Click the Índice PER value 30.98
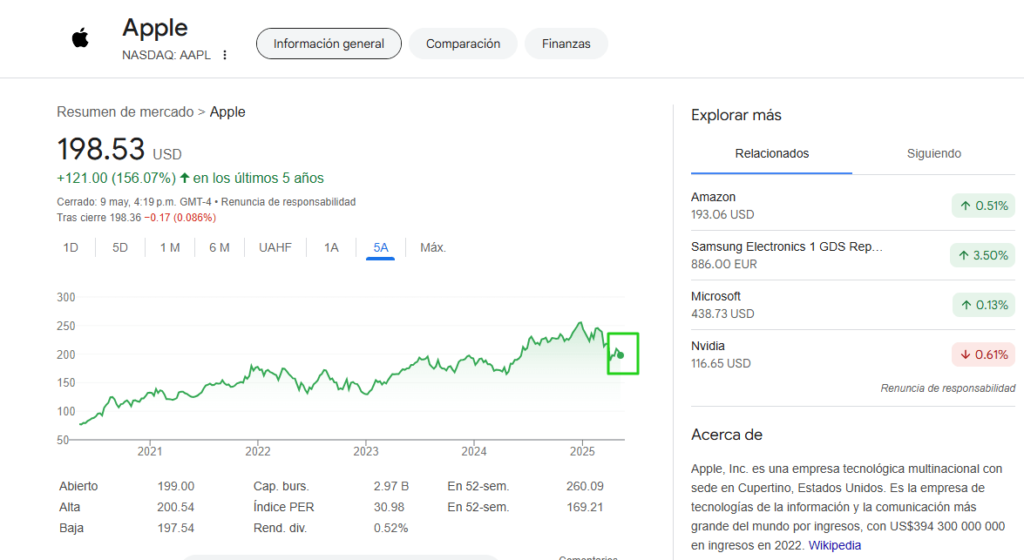The width and height of the screenshot is (1024, 560). [x=389, y=507]
